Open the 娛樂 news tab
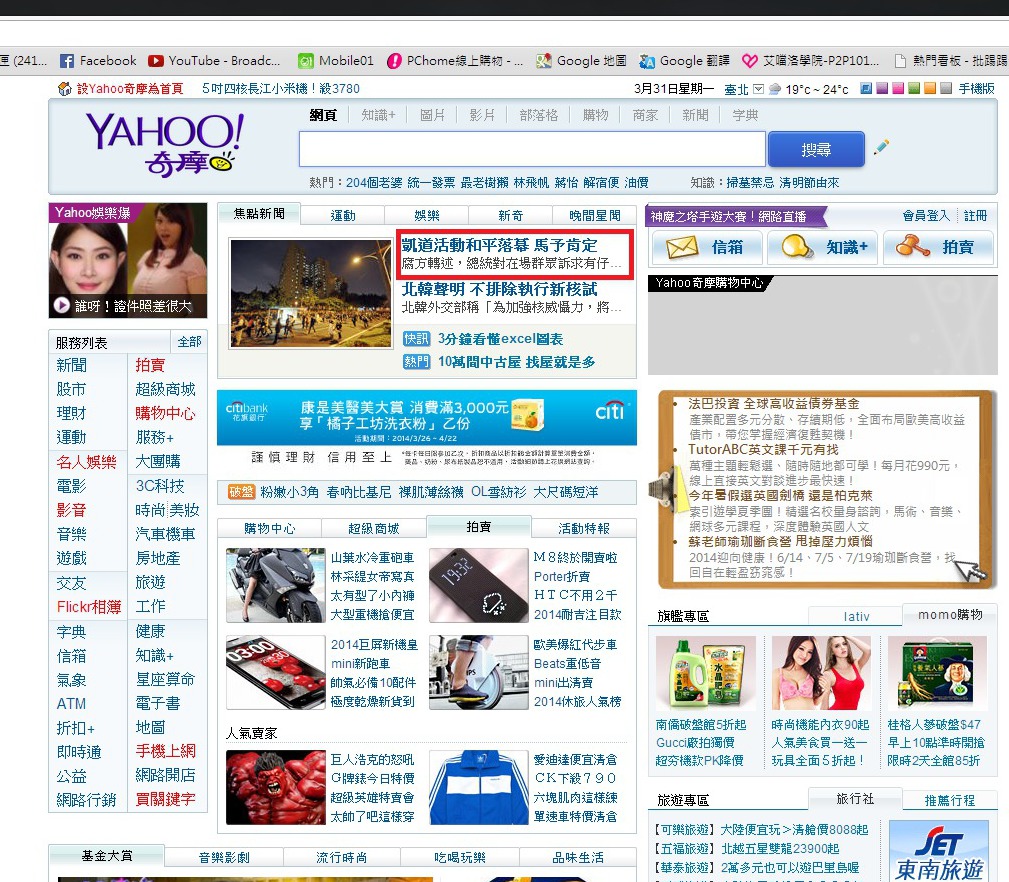The width and height of the screenshot is (1009, 882). (x=427, y=215)
